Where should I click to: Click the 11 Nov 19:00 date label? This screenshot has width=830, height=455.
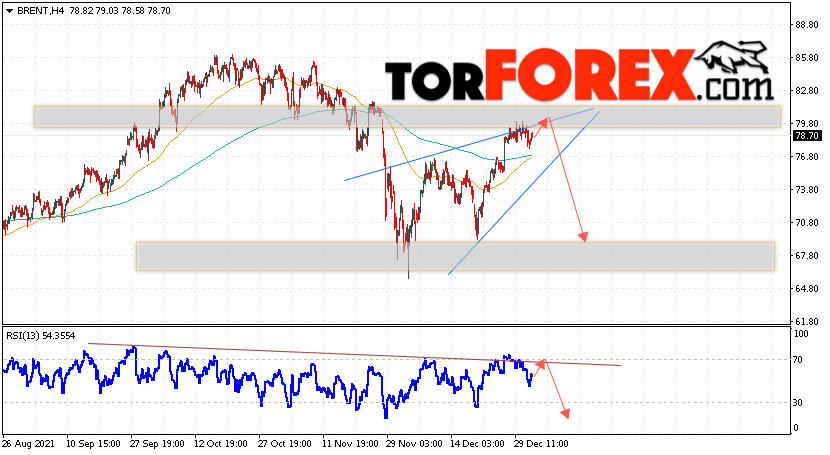click(349, 443)
